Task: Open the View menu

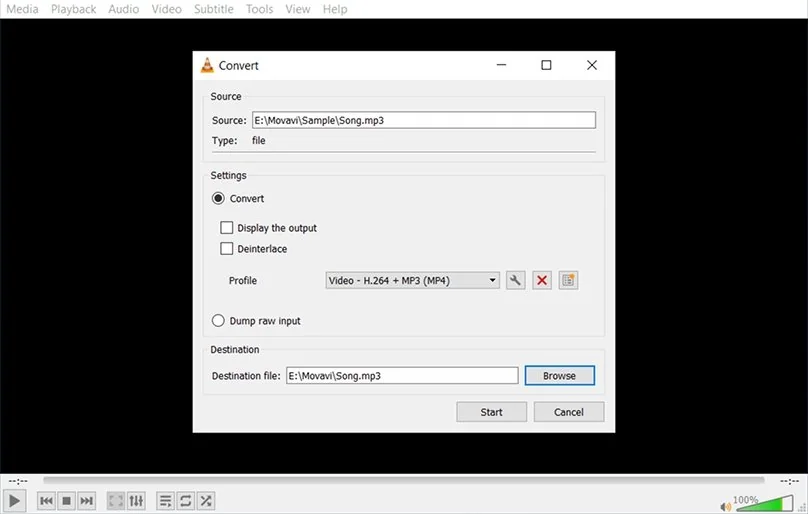Action: (298, 9)
